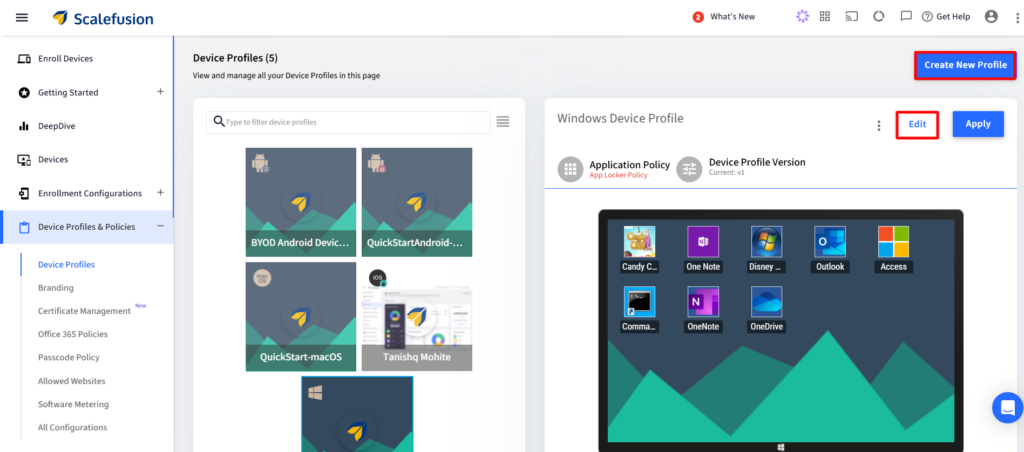Select BYOD Android Device profile card
Viewport: 1024px width, 452px height.
pos(300,202)
